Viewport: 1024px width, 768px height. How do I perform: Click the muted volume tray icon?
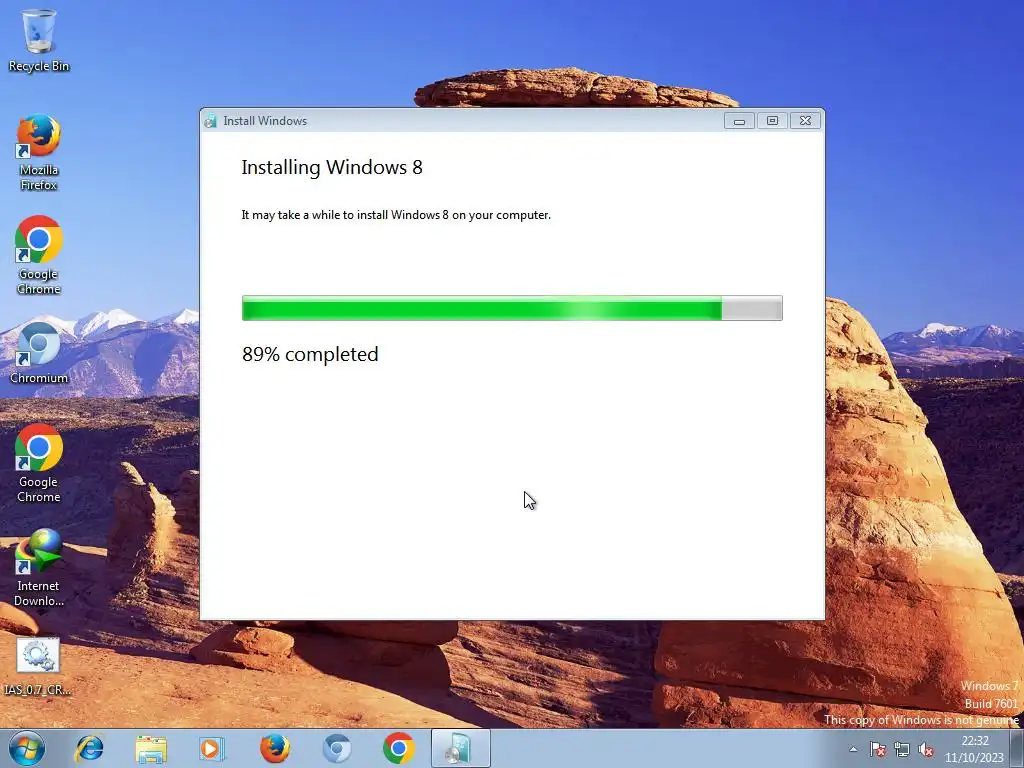point(925,749)
